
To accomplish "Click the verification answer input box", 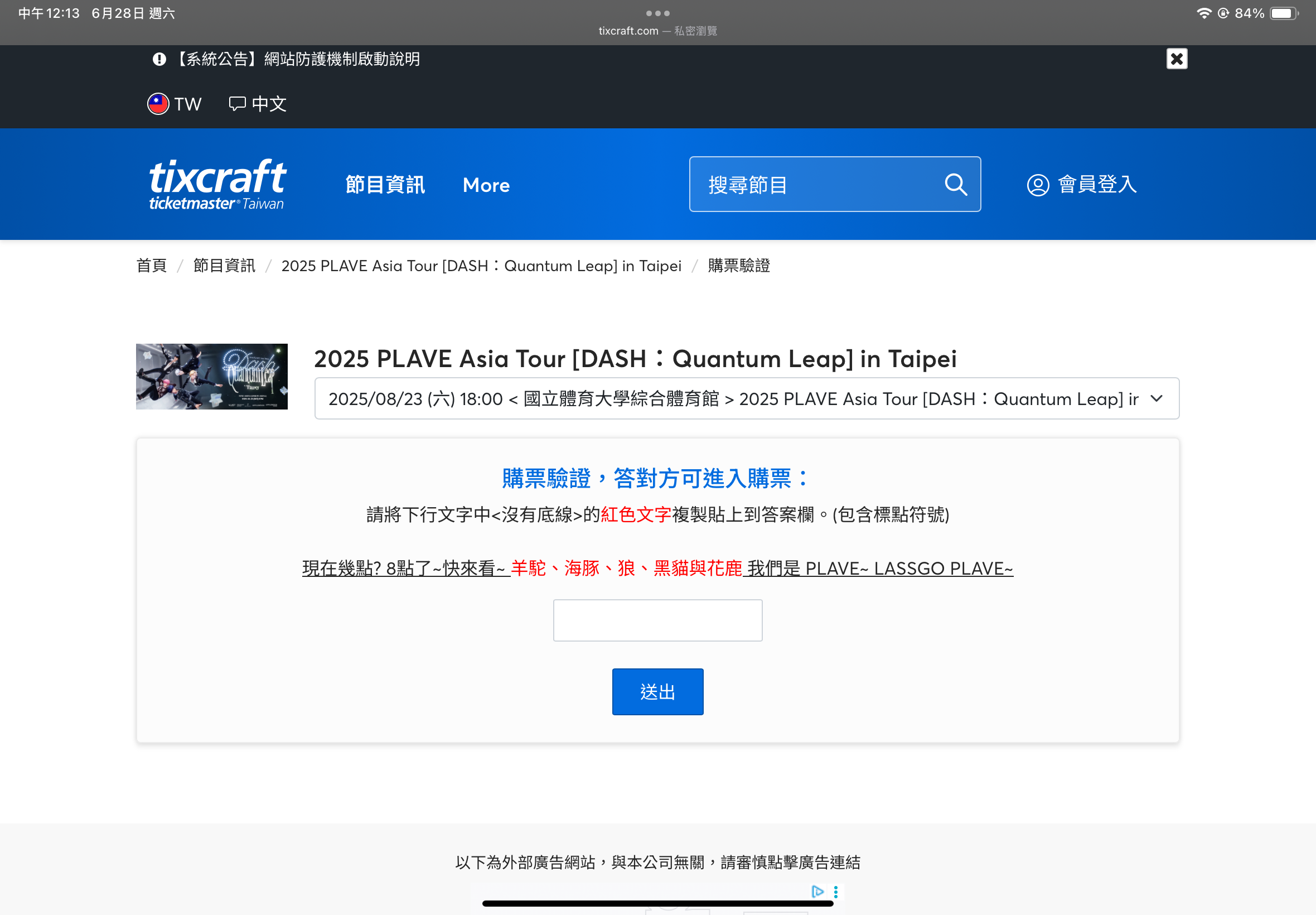I will click(657, 620).
